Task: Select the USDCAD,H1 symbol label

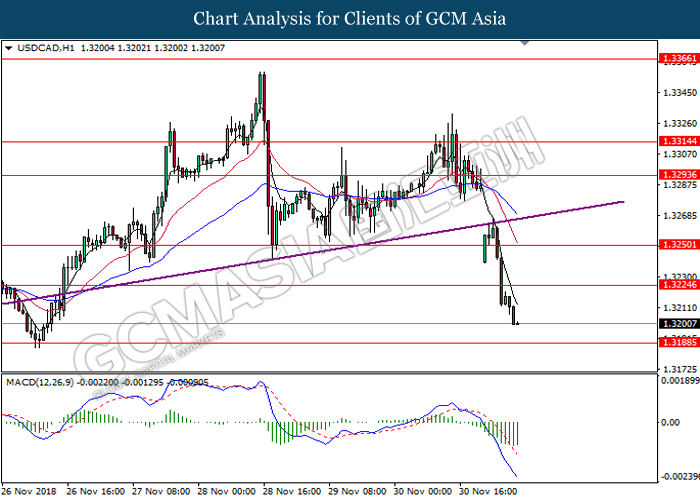Action: tap(46, 48)
